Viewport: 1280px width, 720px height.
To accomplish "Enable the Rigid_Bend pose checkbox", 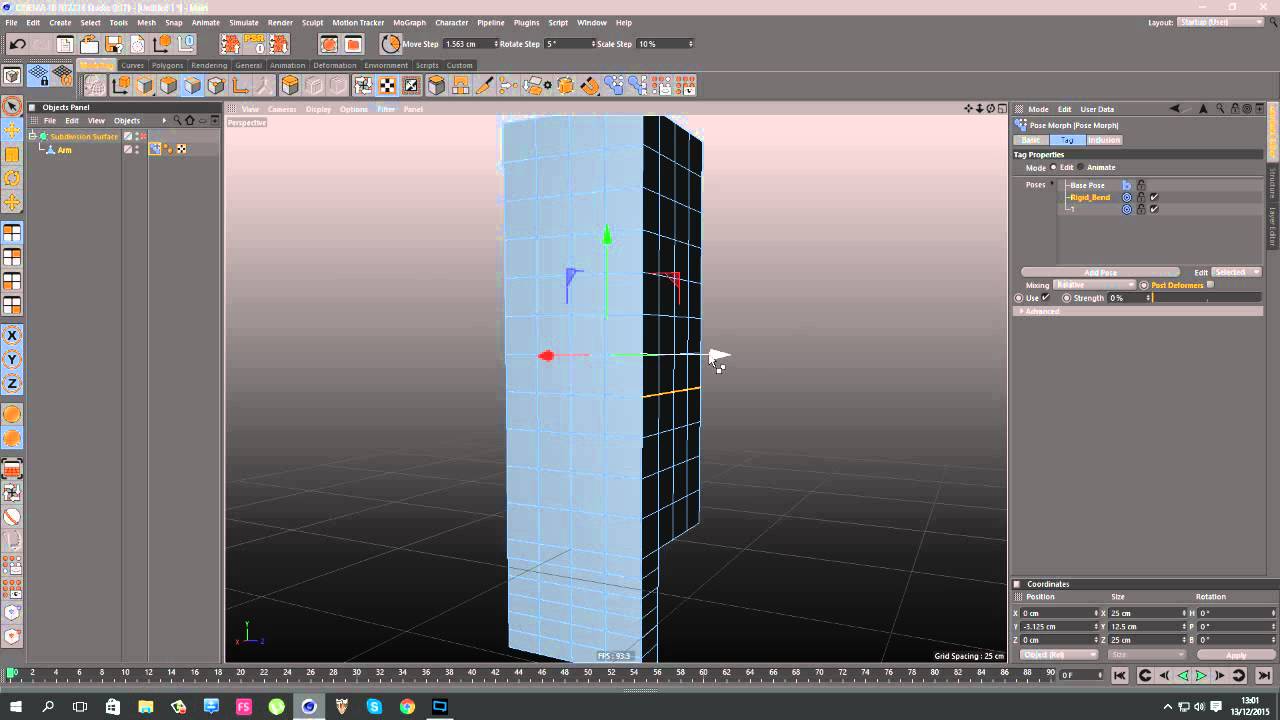I will click(x=1154, y=197).
